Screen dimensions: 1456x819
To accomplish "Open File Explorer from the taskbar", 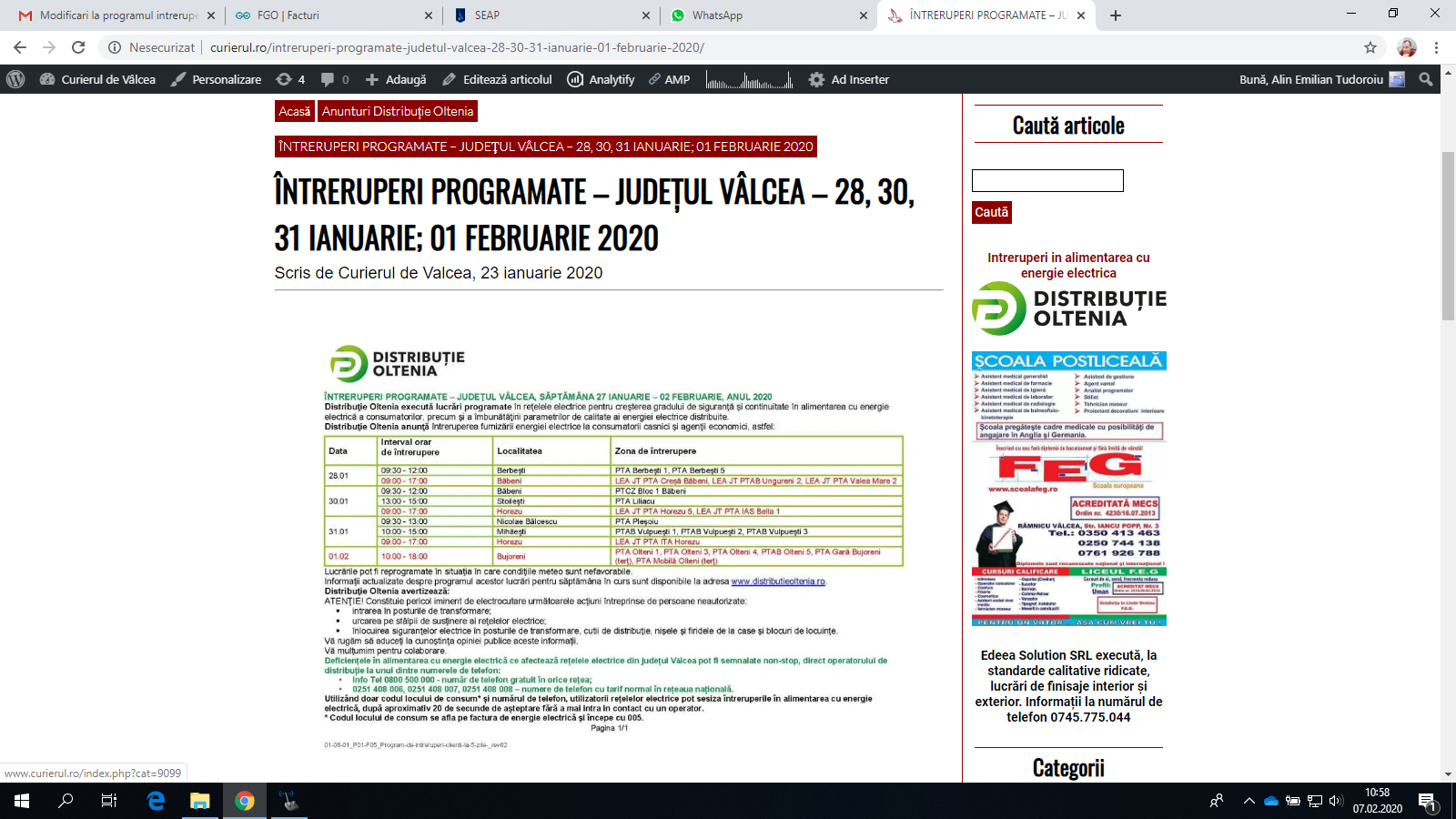I will pyautogui.click(x=200, y=801).
